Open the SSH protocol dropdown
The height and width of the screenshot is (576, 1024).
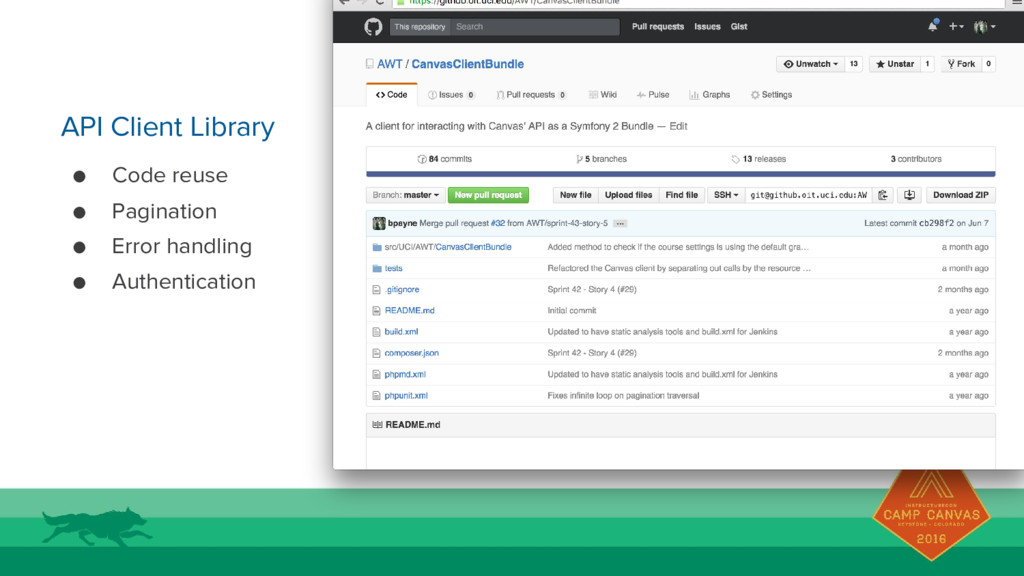pos(726,195)
